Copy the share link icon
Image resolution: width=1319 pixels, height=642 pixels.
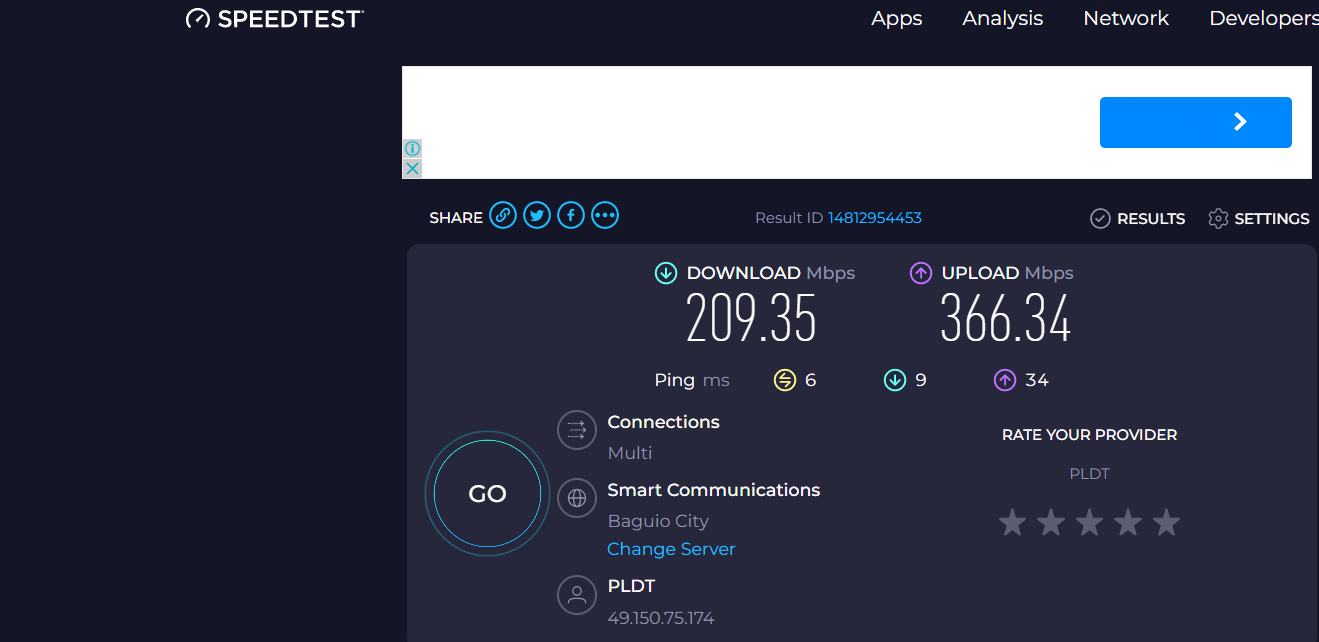click(x=503, y=216)
